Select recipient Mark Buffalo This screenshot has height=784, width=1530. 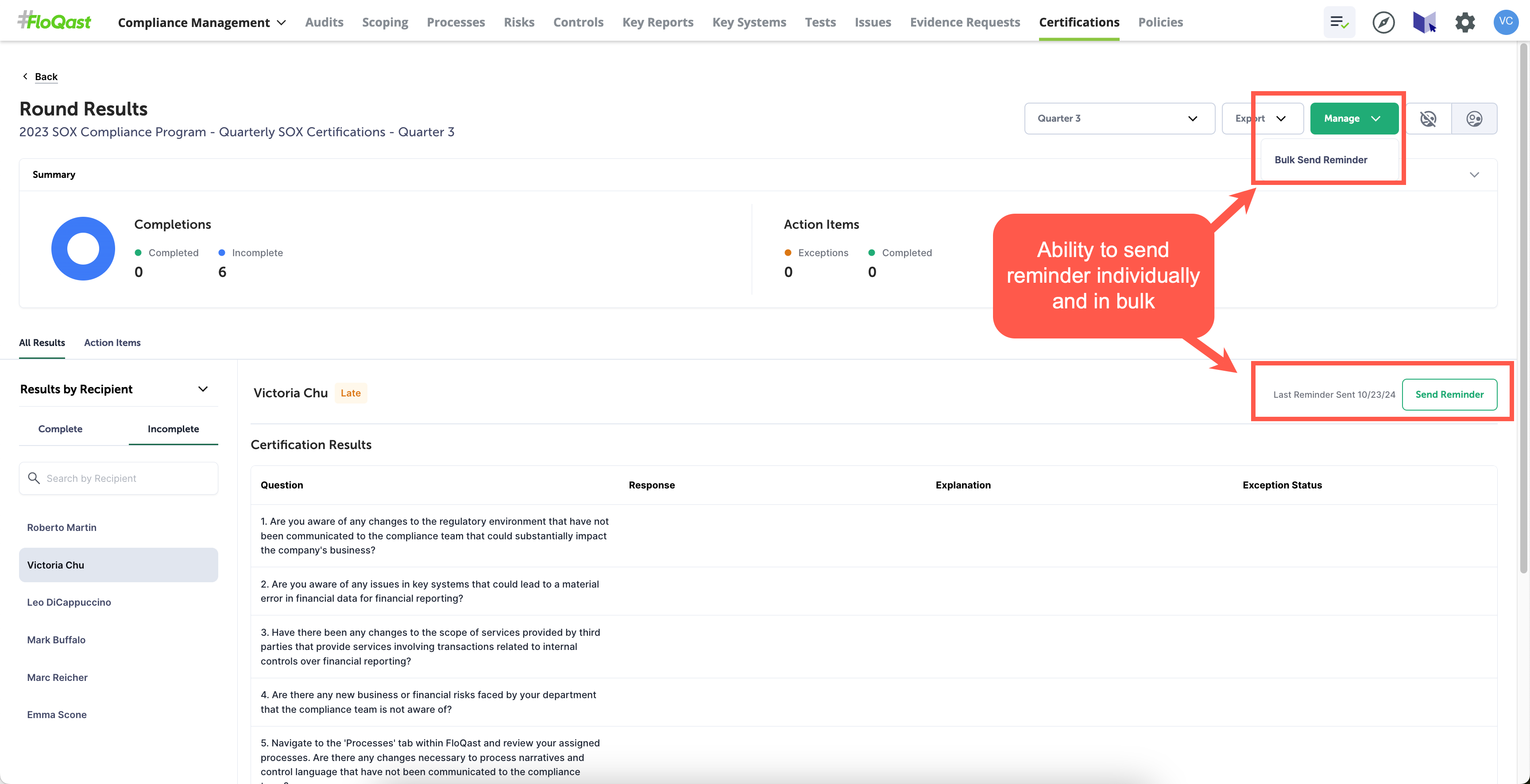tap(118, 640)
